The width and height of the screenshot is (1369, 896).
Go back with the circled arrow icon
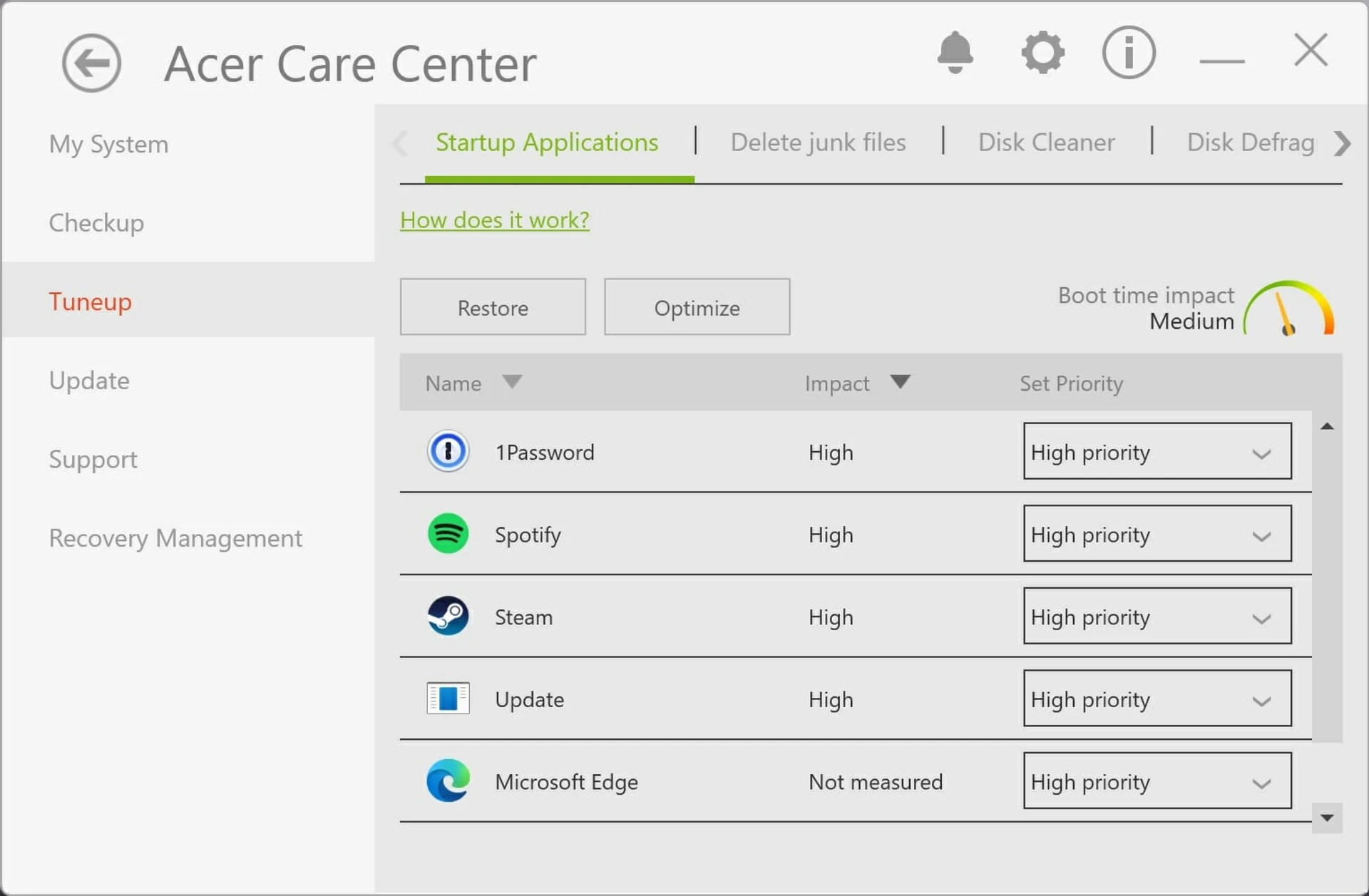coord(91,63)
